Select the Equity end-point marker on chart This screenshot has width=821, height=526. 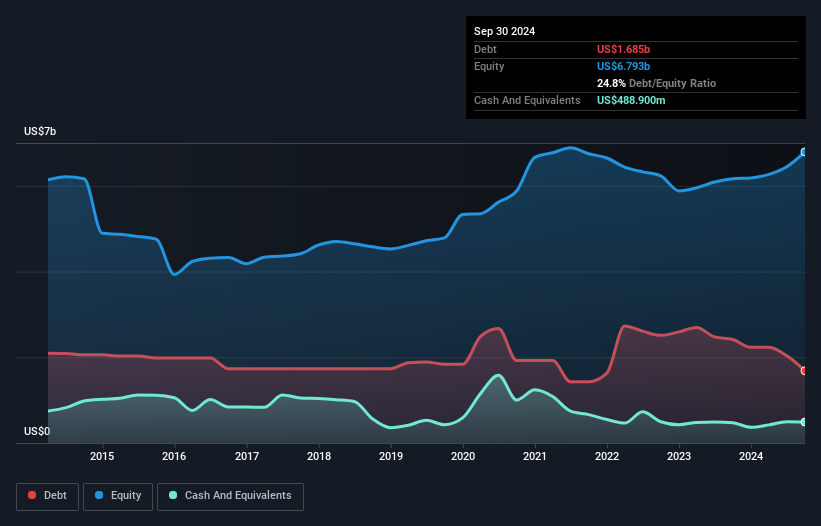tap(804, 152)
